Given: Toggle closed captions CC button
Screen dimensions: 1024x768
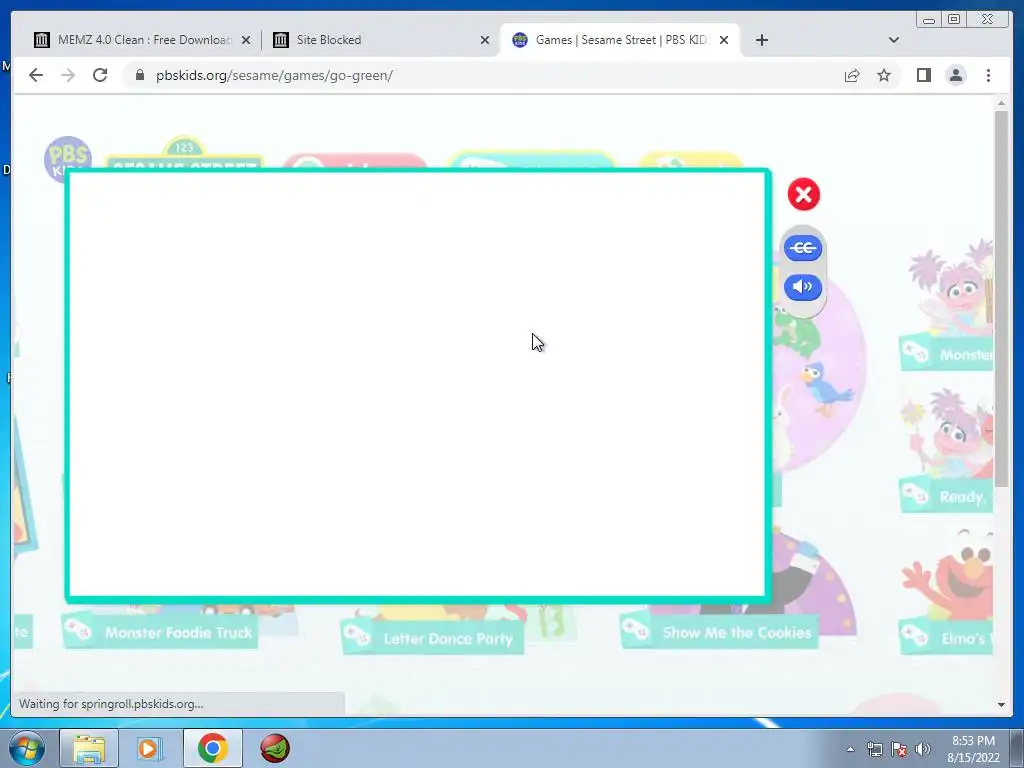Looking at the screenshot, I should (803, 248).
